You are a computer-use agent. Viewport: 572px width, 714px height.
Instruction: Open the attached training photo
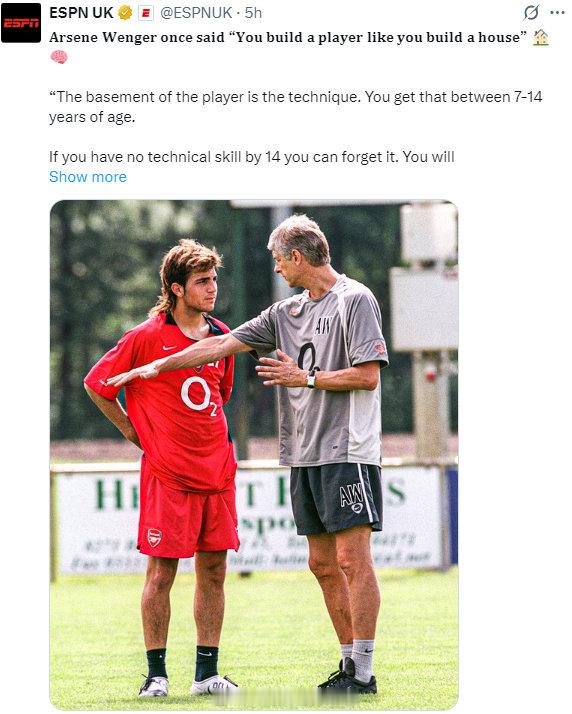pyautogui.click(x=254, y=455)
